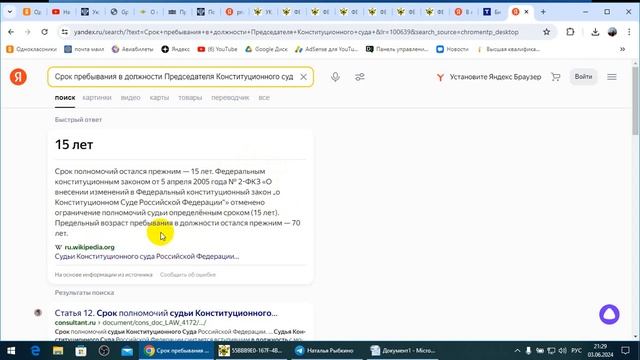The width and height of the screenshot is (640, 360).
Task: Switch to the Telegram Наталья Рыбкина taskbar window
Action: point(326,351)
